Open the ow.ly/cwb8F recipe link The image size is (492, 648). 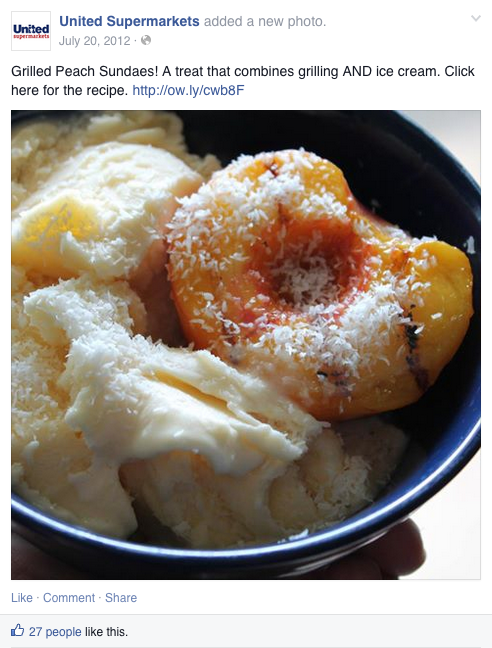(x=188, y=90)
